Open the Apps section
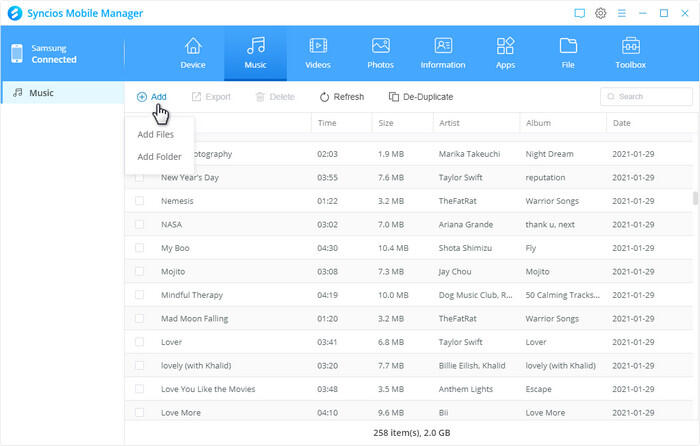 tap(505, 54)
